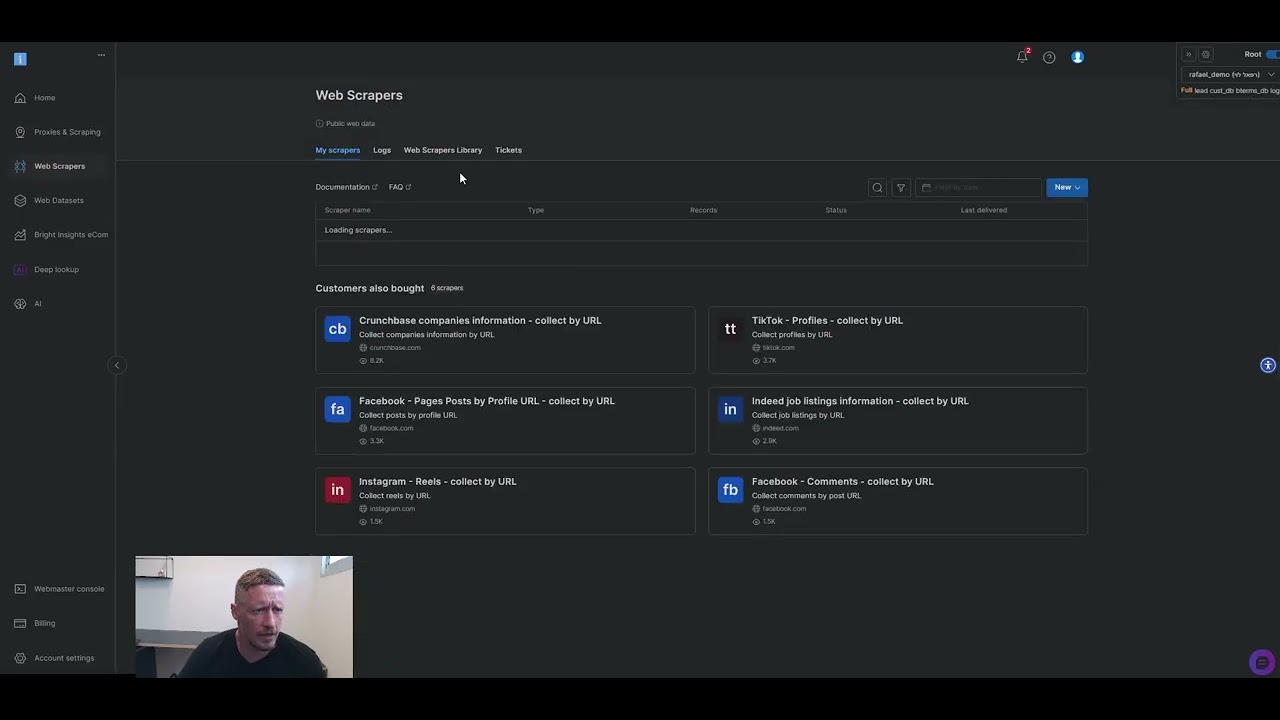Click tiktok.com domain text

click(778, 347)
